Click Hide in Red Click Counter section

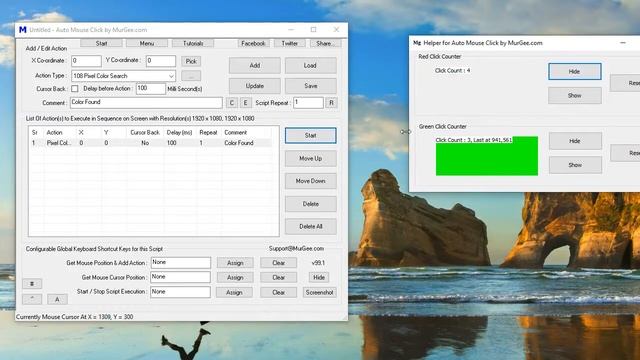575,71
